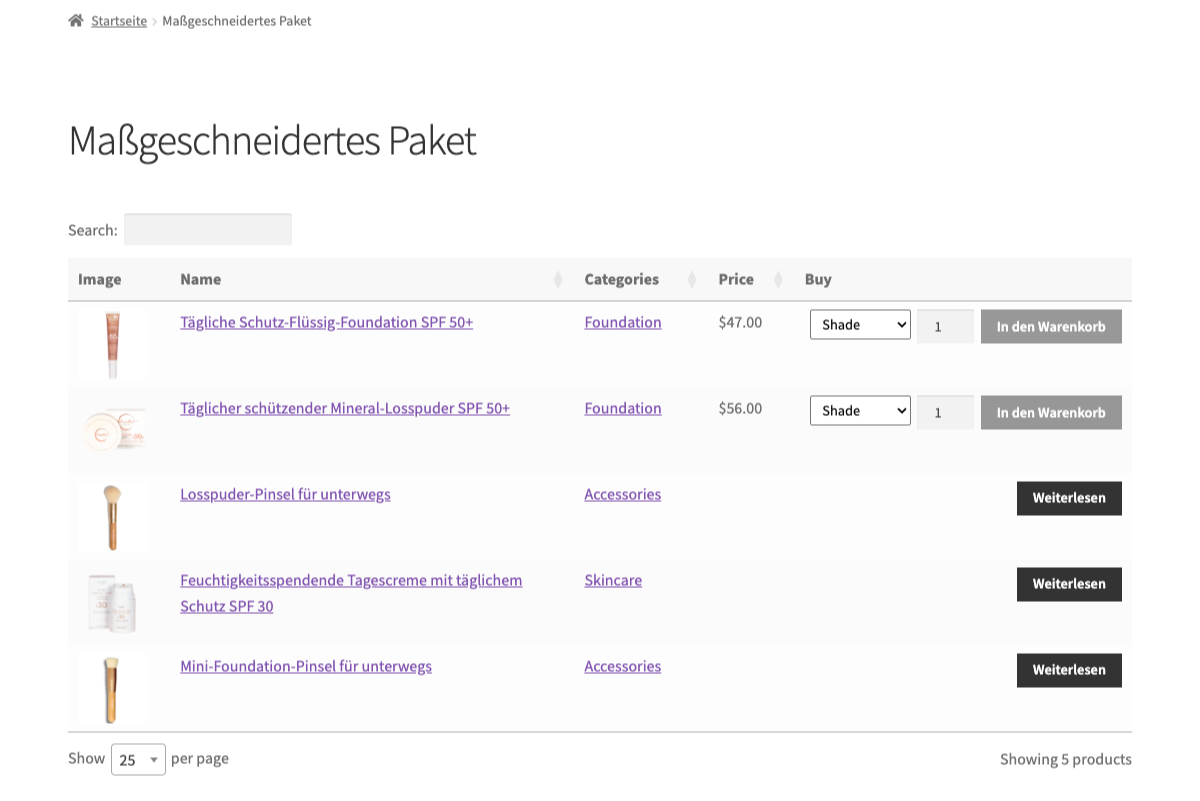The height and width of the screenshot is (801, 1200).
Task: Click Weiterlesen for the Losspuder-Pinsel
Action: tap(1069, 498)
